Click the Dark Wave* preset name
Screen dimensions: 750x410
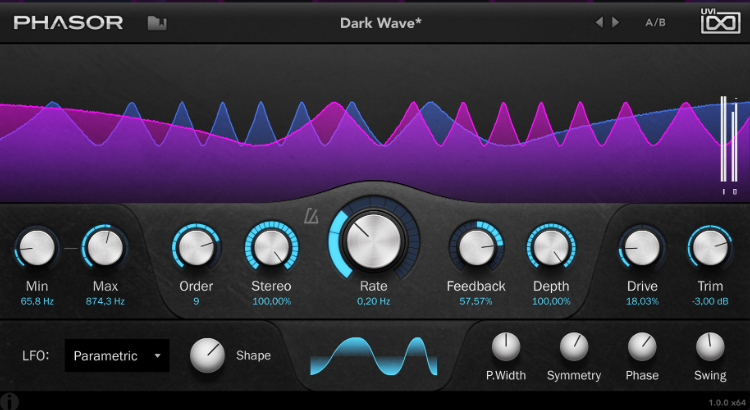[x=381, y=23]
